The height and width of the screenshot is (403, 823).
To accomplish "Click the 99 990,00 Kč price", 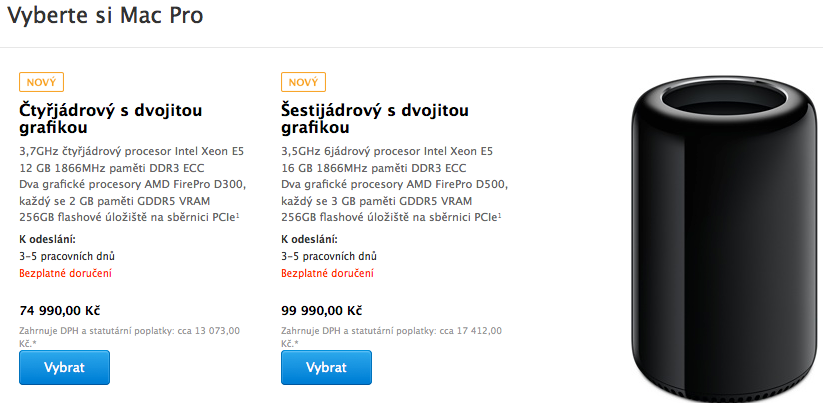I will click(322, 310).
